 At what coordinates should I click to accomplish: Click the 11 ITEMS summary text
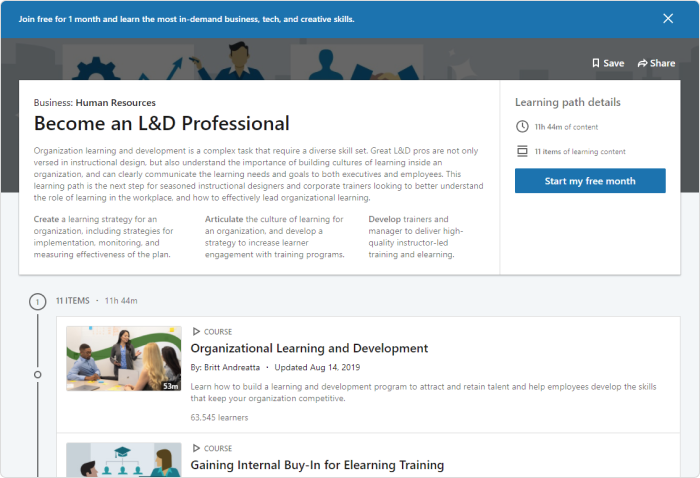(73, 301)
